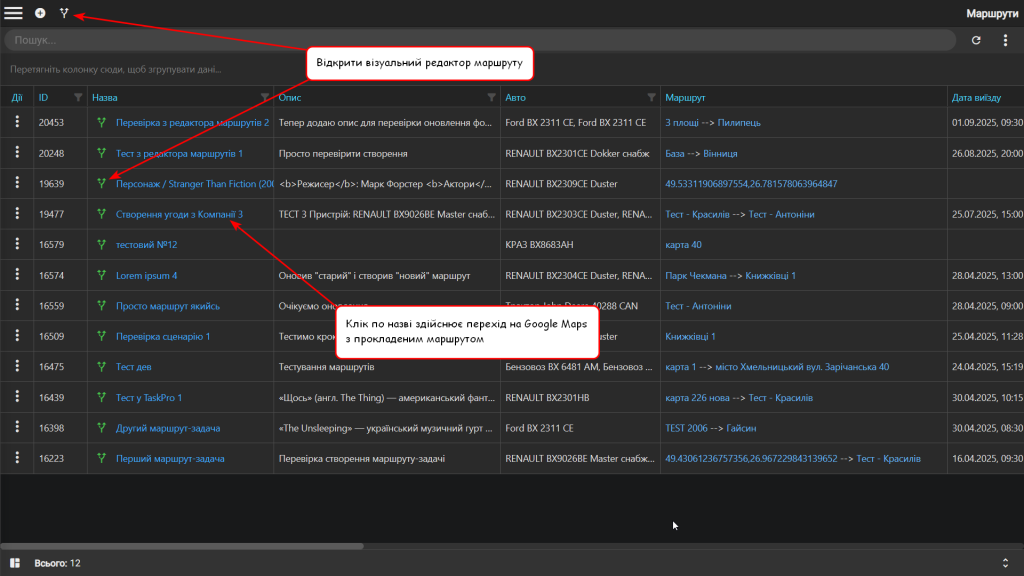Click route editor icon for Перший маршрут-задача
The height and width of the screenshot is (576, 1024).
[101, 458]
